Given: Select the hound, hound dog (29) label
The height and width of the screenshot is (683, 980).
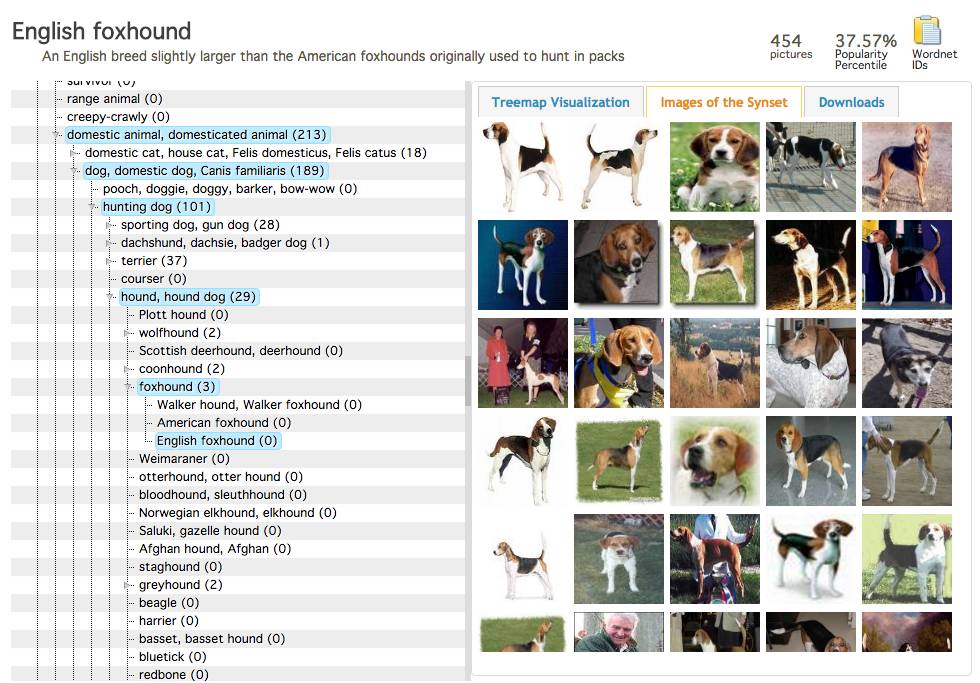Looking at the screenshot, I should click(x=189, y=297).
